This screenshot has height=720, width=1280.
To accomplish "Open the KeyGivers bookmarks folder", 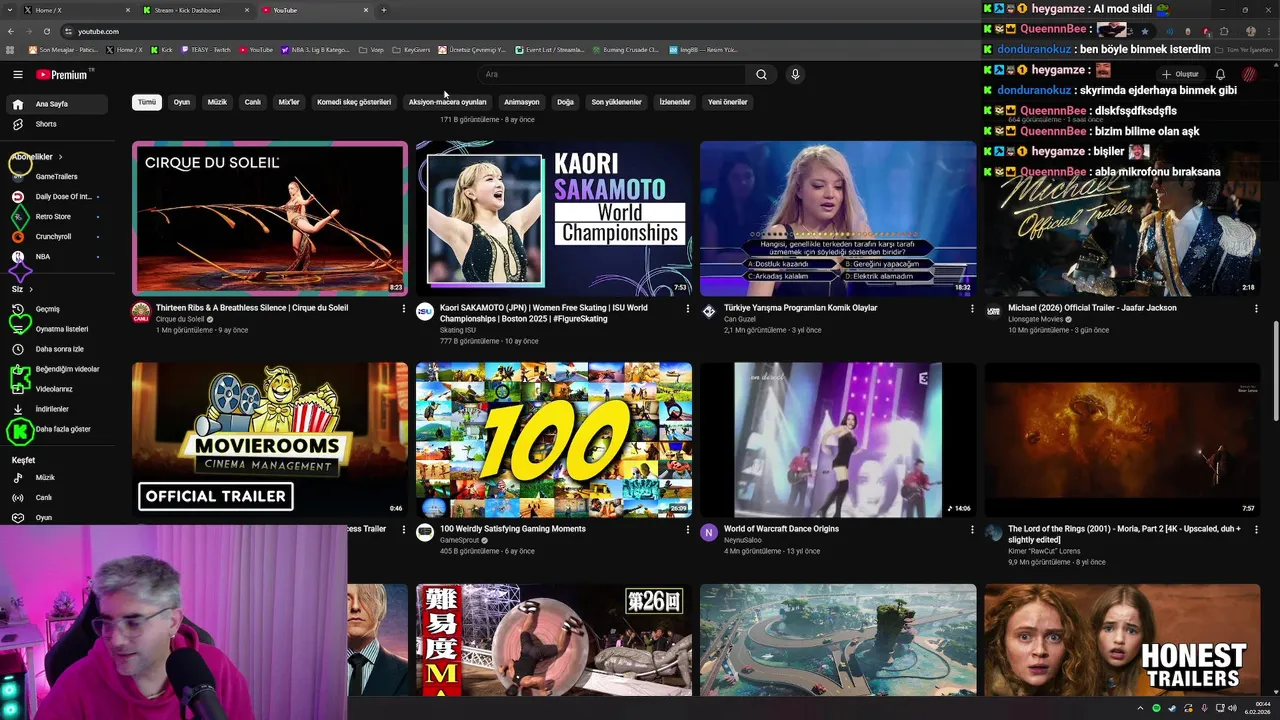I will pos(412,49).
